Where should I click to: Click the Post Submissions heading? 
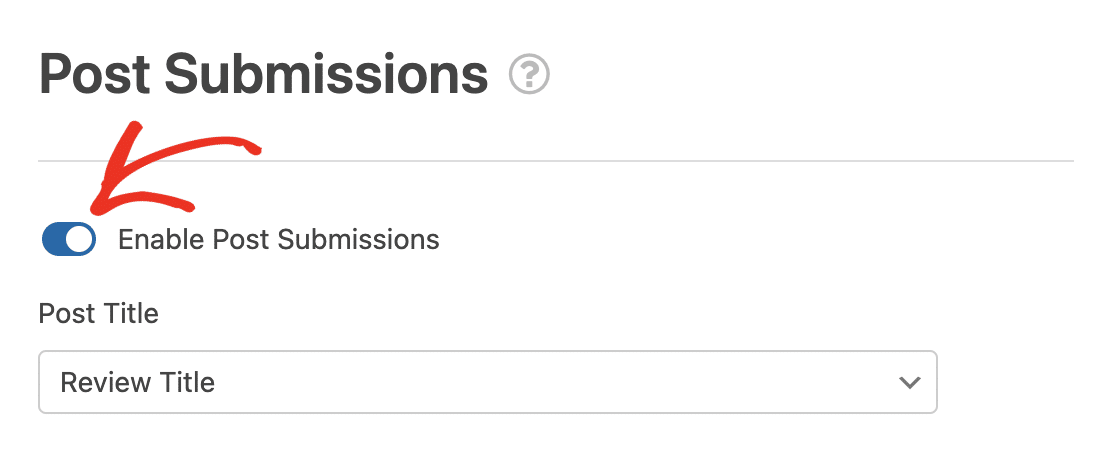coord(263,73)
